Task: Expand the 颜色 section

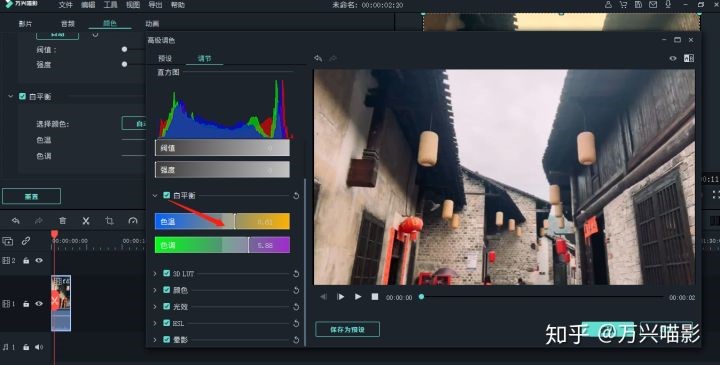Action: point(155,290)
